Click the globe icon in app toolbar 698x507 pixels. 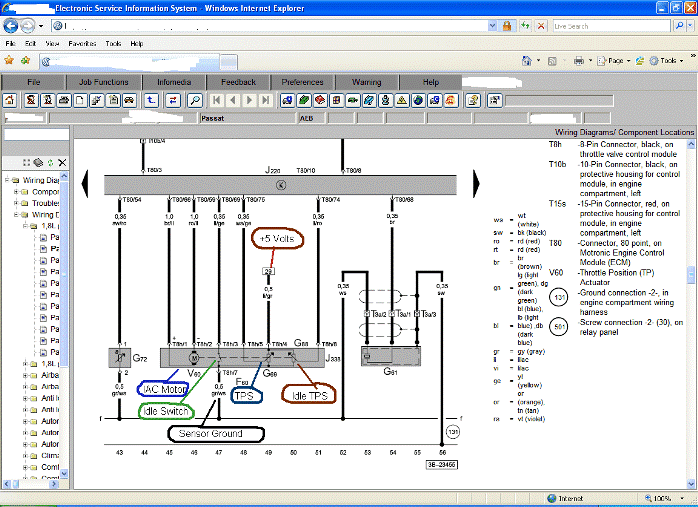418,100
